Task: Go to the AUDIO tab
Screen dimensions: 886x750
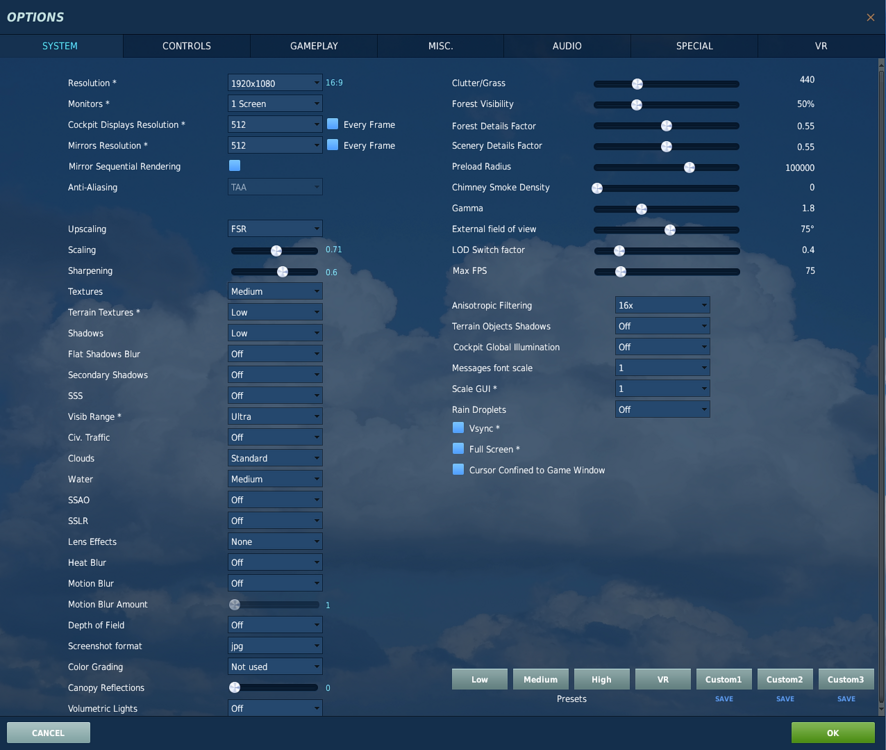Action: click(567, 46)
